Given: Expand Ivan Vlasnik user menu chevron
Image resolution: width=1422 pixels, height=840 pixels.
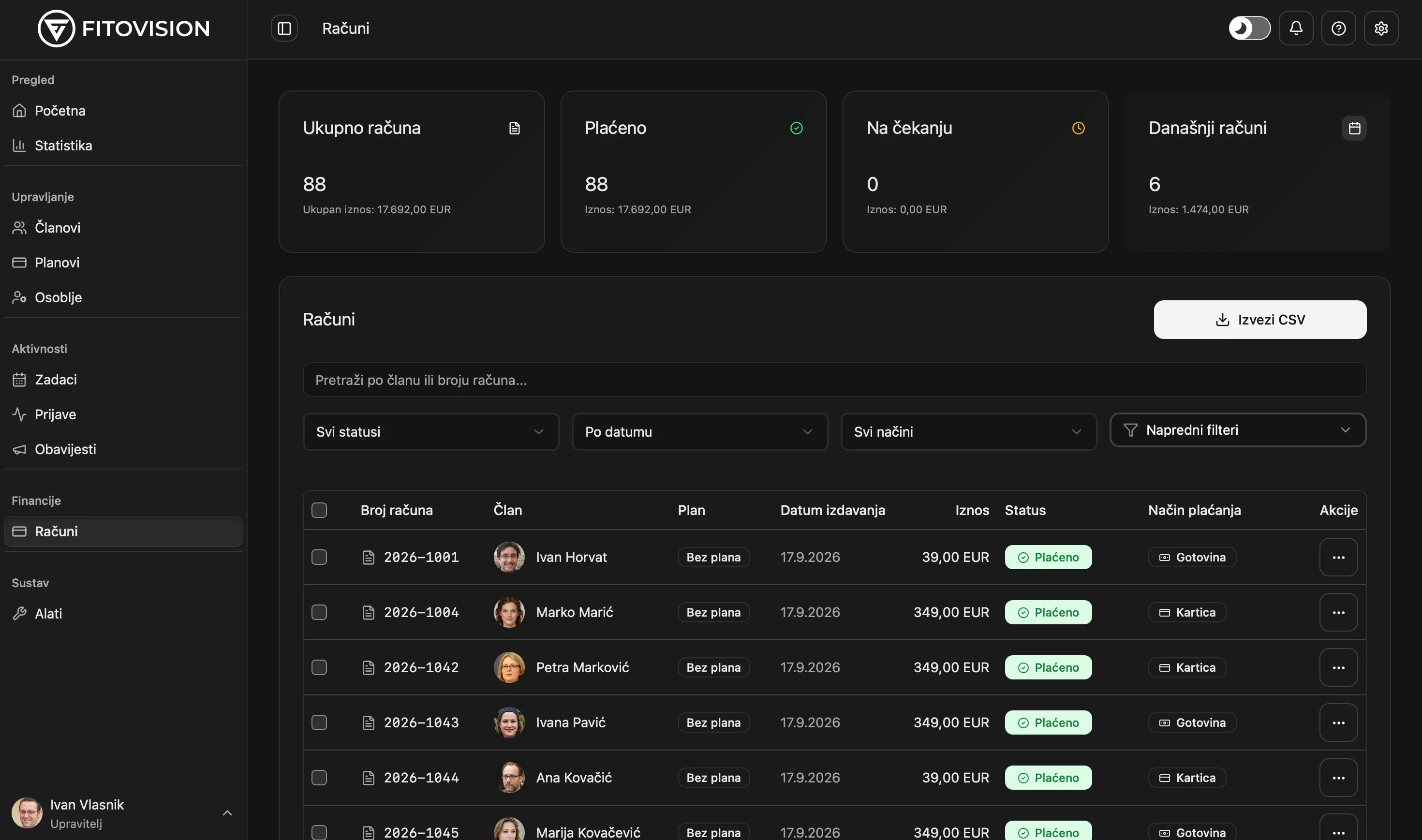Looking at the screenshot, I should 227,813.
